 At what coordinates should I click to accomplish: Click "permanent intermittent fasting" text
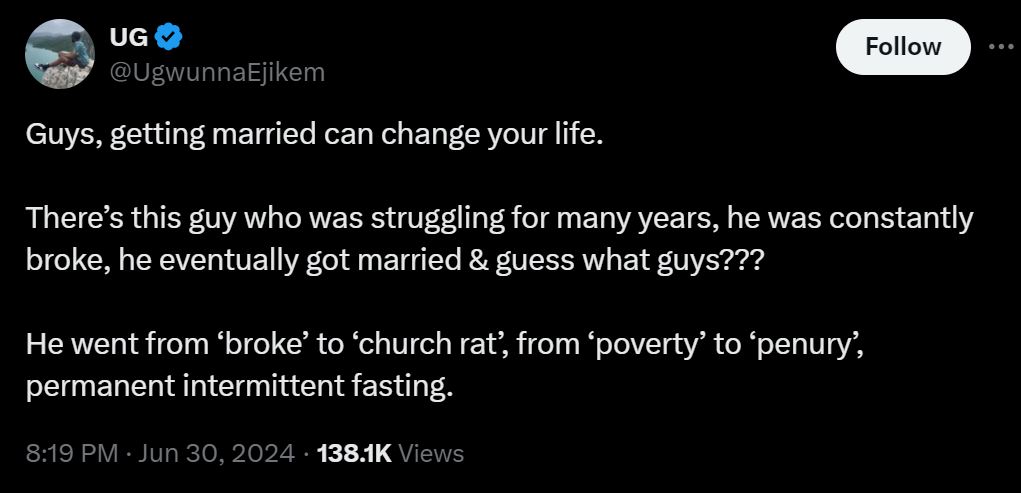[240, 384]
